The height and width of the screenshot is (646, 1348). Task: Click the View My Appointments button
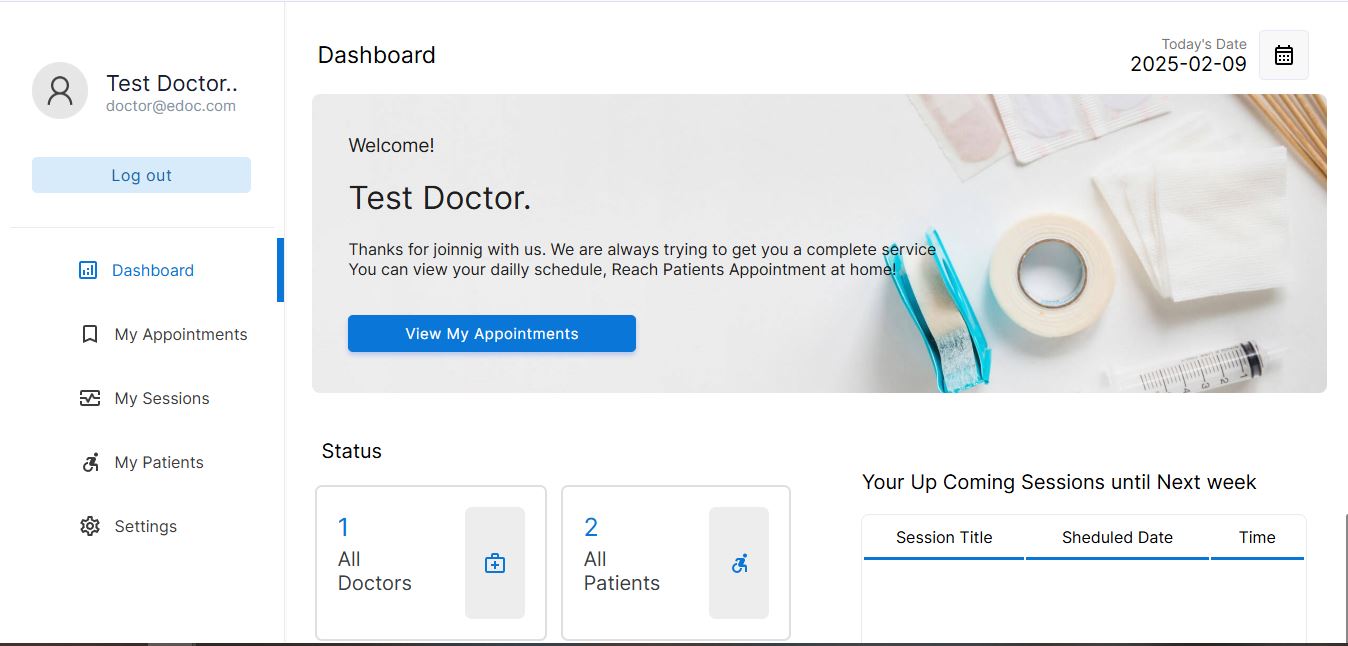coord(492,334)
